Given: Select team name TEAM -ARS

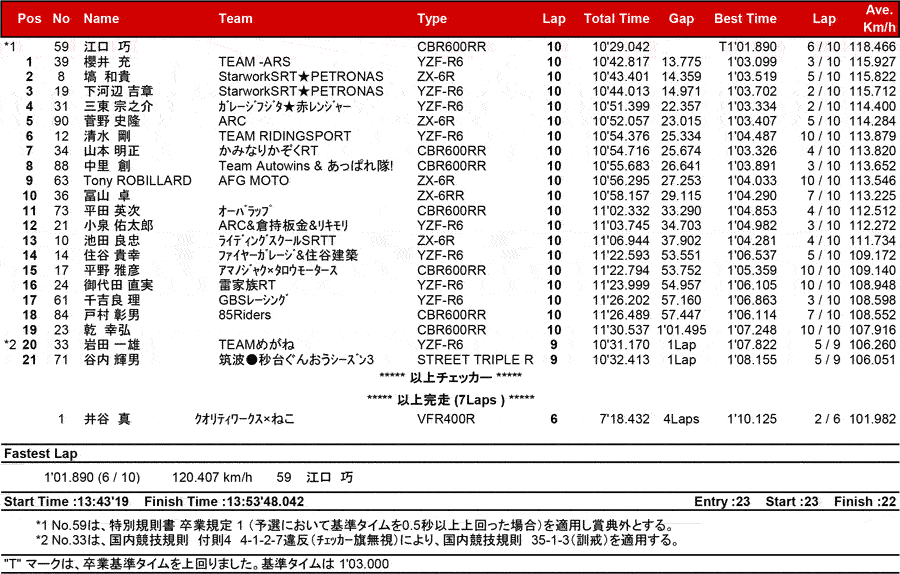Looking at the screenshot, I should click(254, 61).
